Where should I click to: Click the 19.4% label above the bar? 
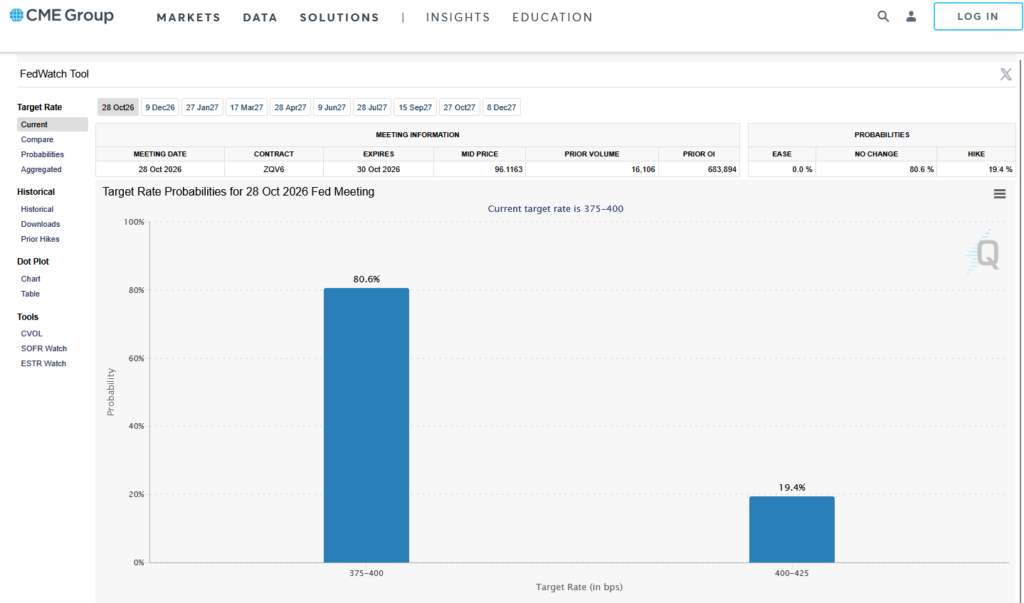point(792,487)
